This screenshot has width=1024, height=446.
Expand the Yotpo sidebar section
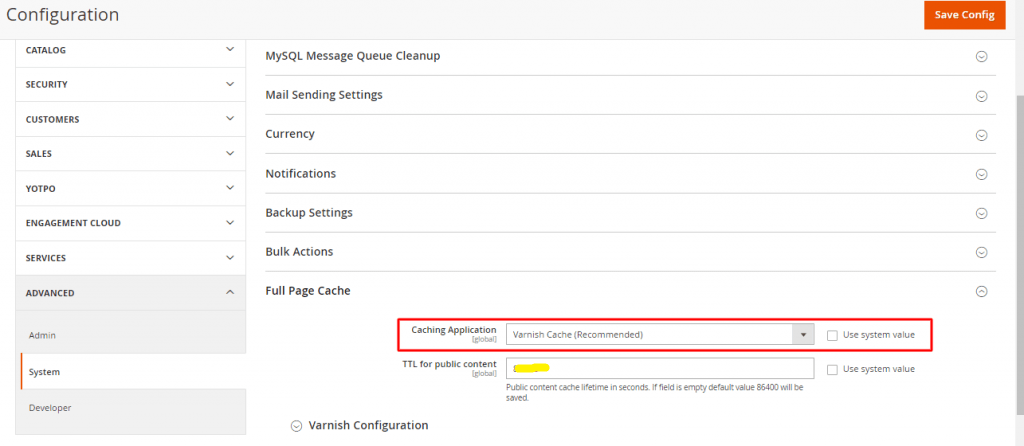131,188
